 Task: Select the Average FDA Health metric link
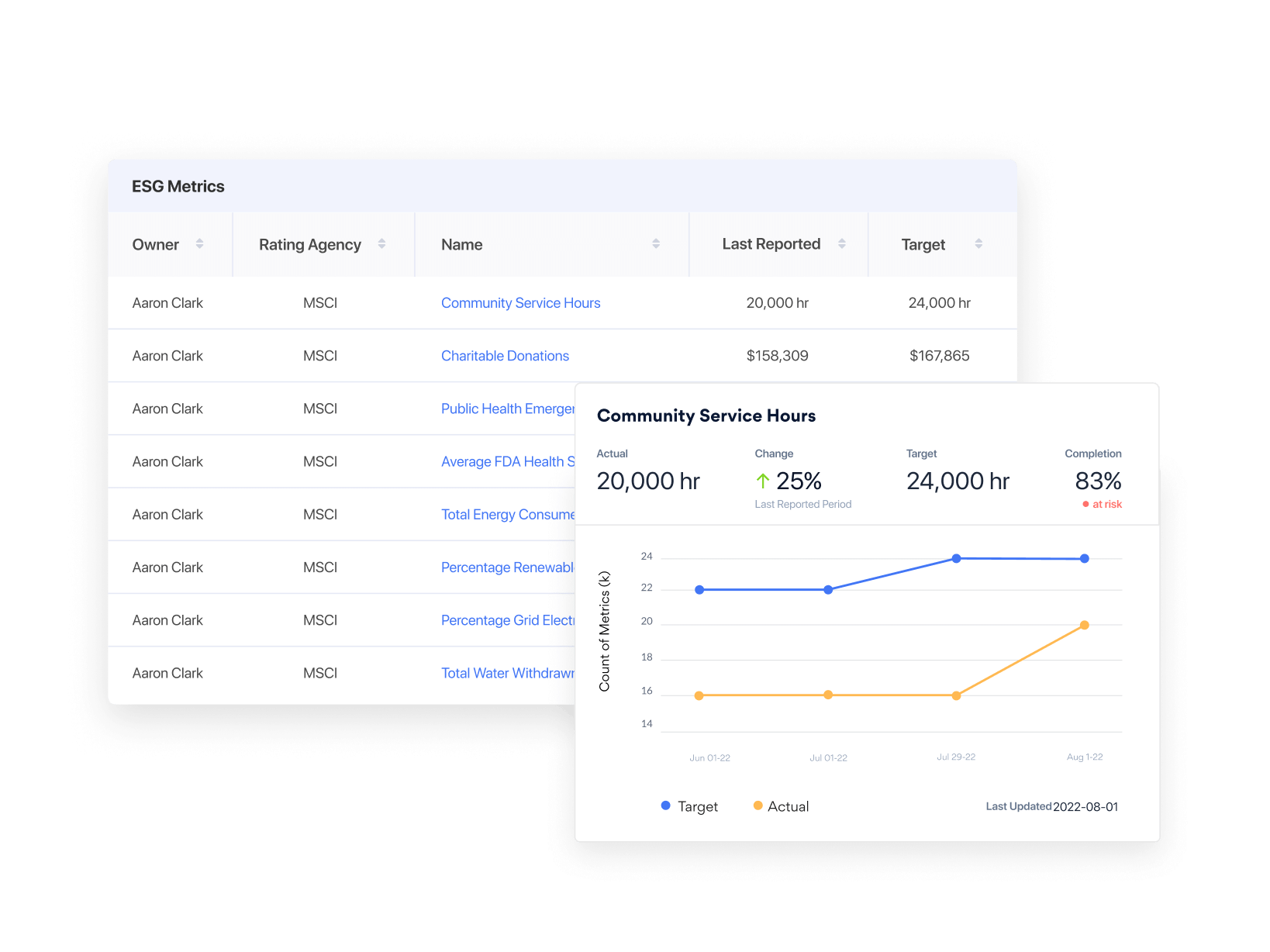507,461
